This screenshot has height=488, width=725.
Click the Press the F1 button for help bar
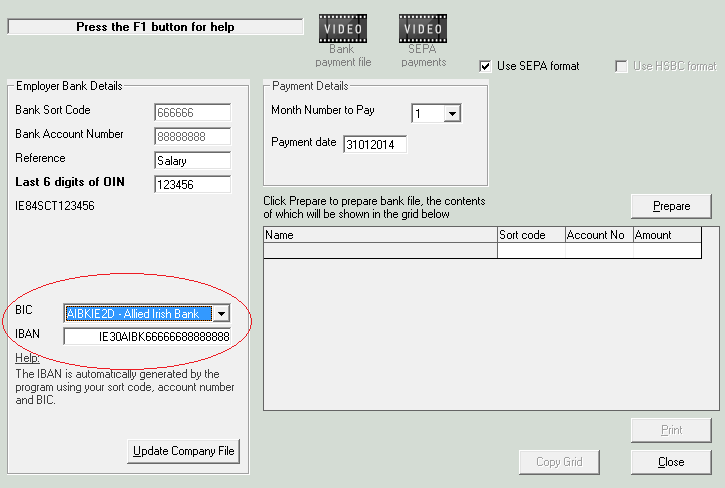pyautogui.click(x=155, y=27)
